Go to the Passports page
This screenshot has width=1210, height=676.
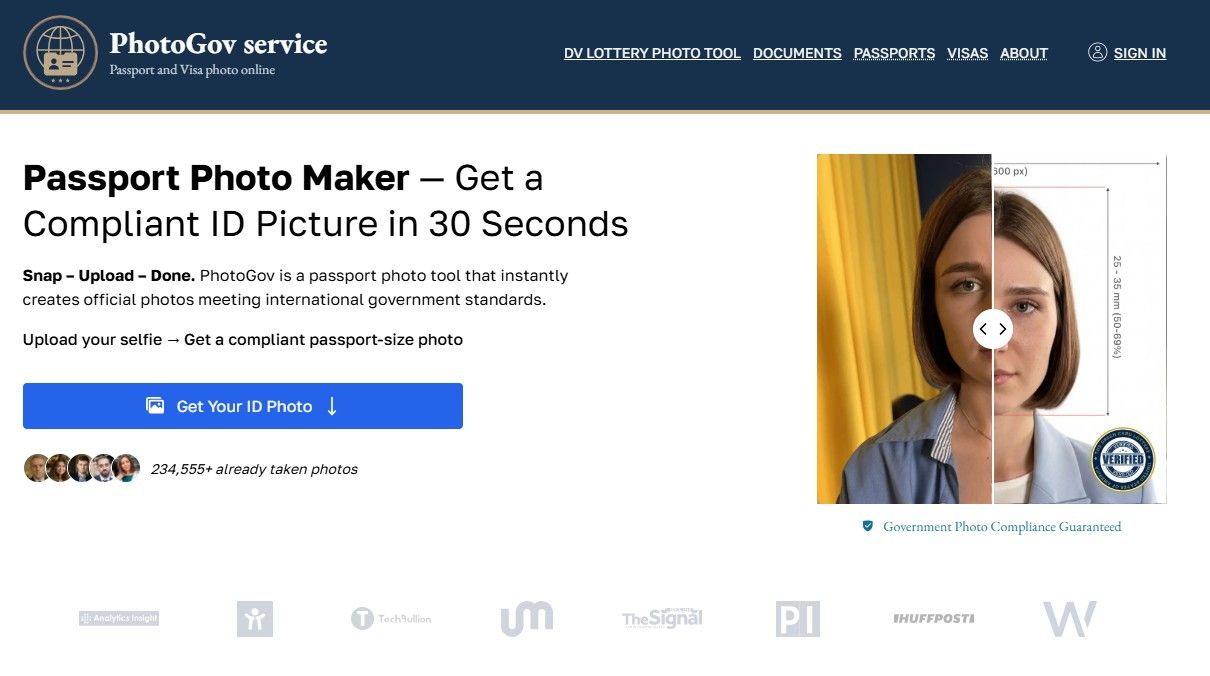(894, 54)
